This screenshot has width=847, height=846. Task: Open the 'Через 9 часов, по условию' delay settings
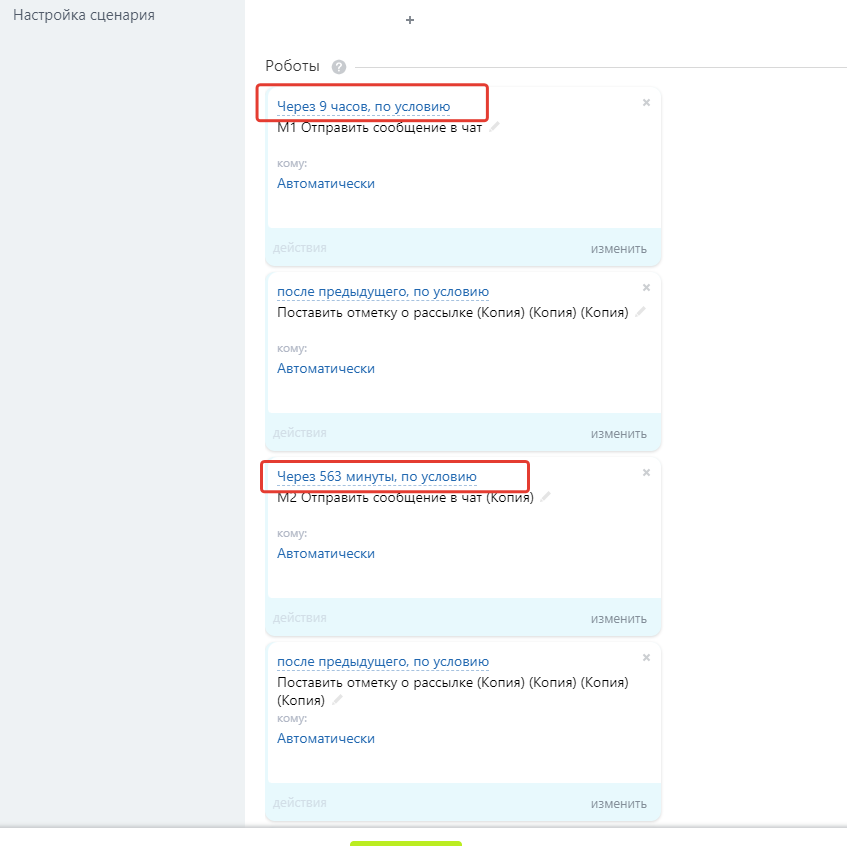(363, 107)
